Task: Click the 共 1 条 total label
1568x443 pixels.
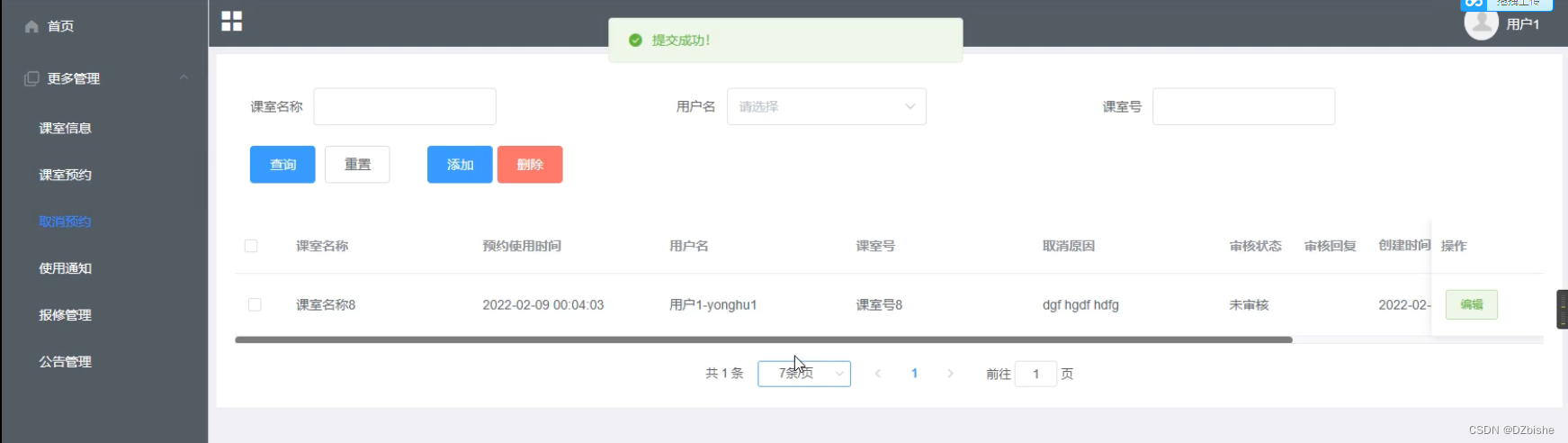Action: 724,374
